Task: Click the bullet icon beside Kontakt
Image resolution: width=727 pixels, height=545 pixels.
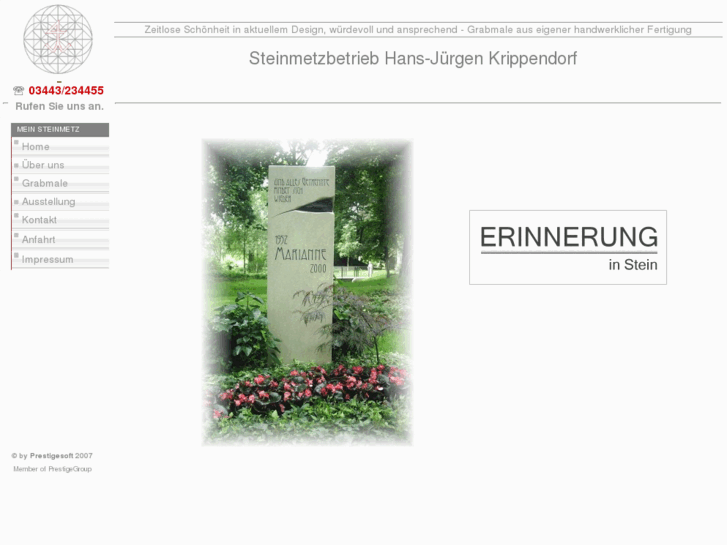Action: (x=16, y=216)
